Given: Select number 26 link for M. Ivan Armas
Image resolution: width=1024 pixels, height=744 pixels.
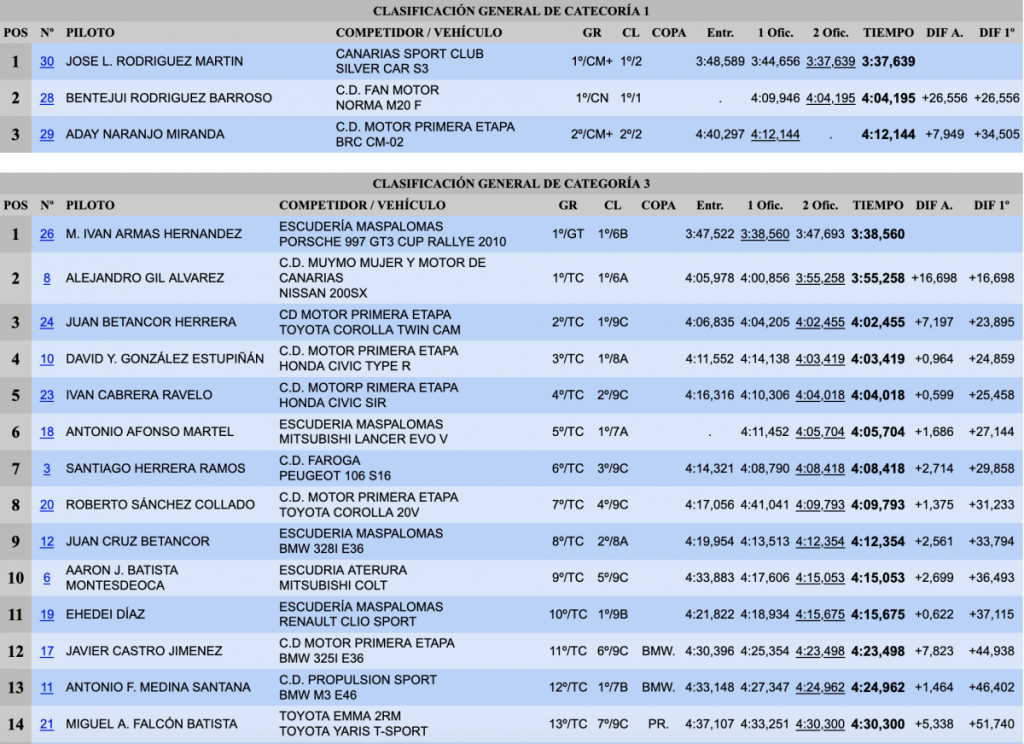Looking at the screenshot, I should [x=47, y=234].
